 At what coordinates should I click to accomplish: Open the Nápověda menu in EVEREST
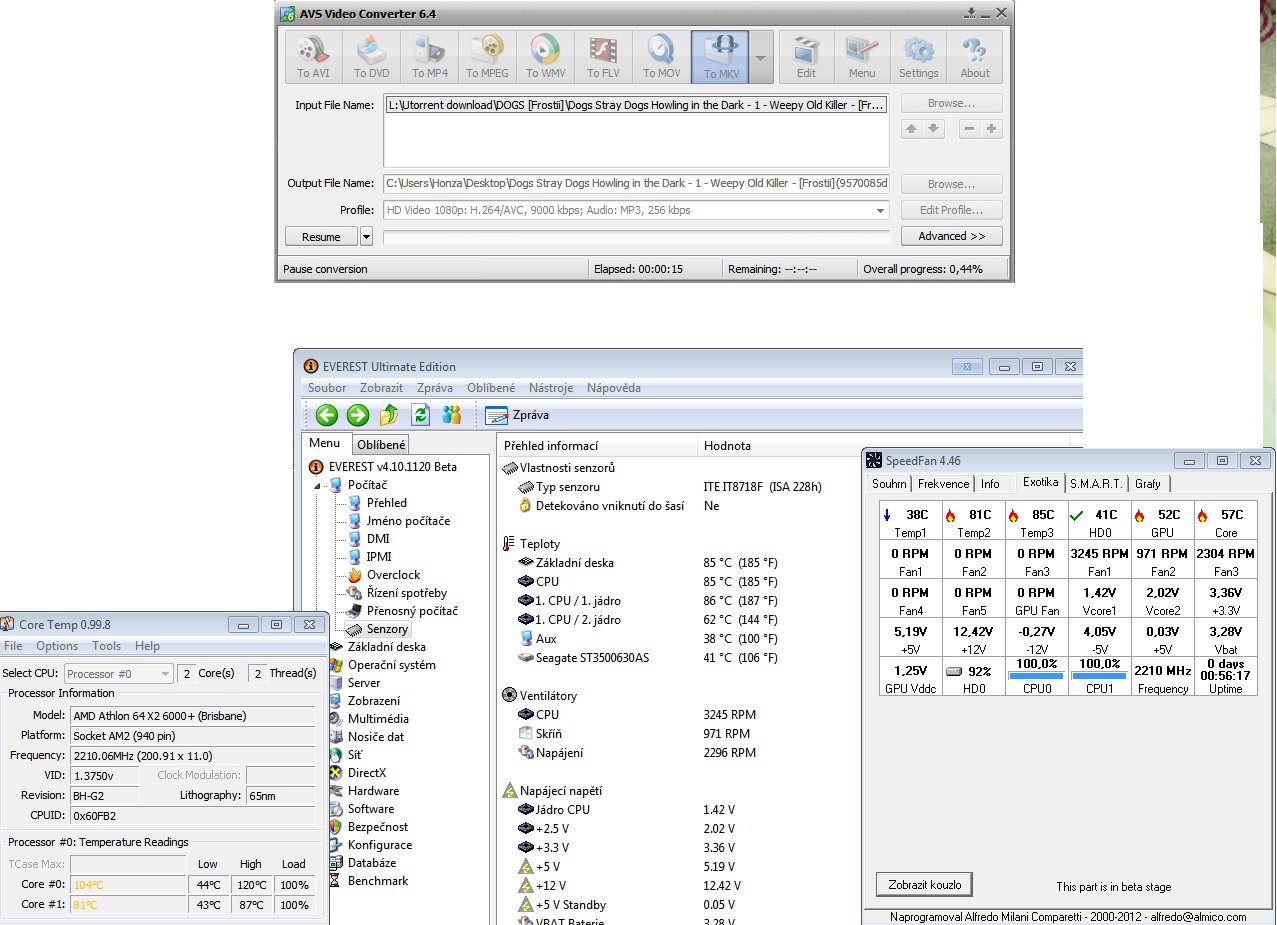[614, 388]
